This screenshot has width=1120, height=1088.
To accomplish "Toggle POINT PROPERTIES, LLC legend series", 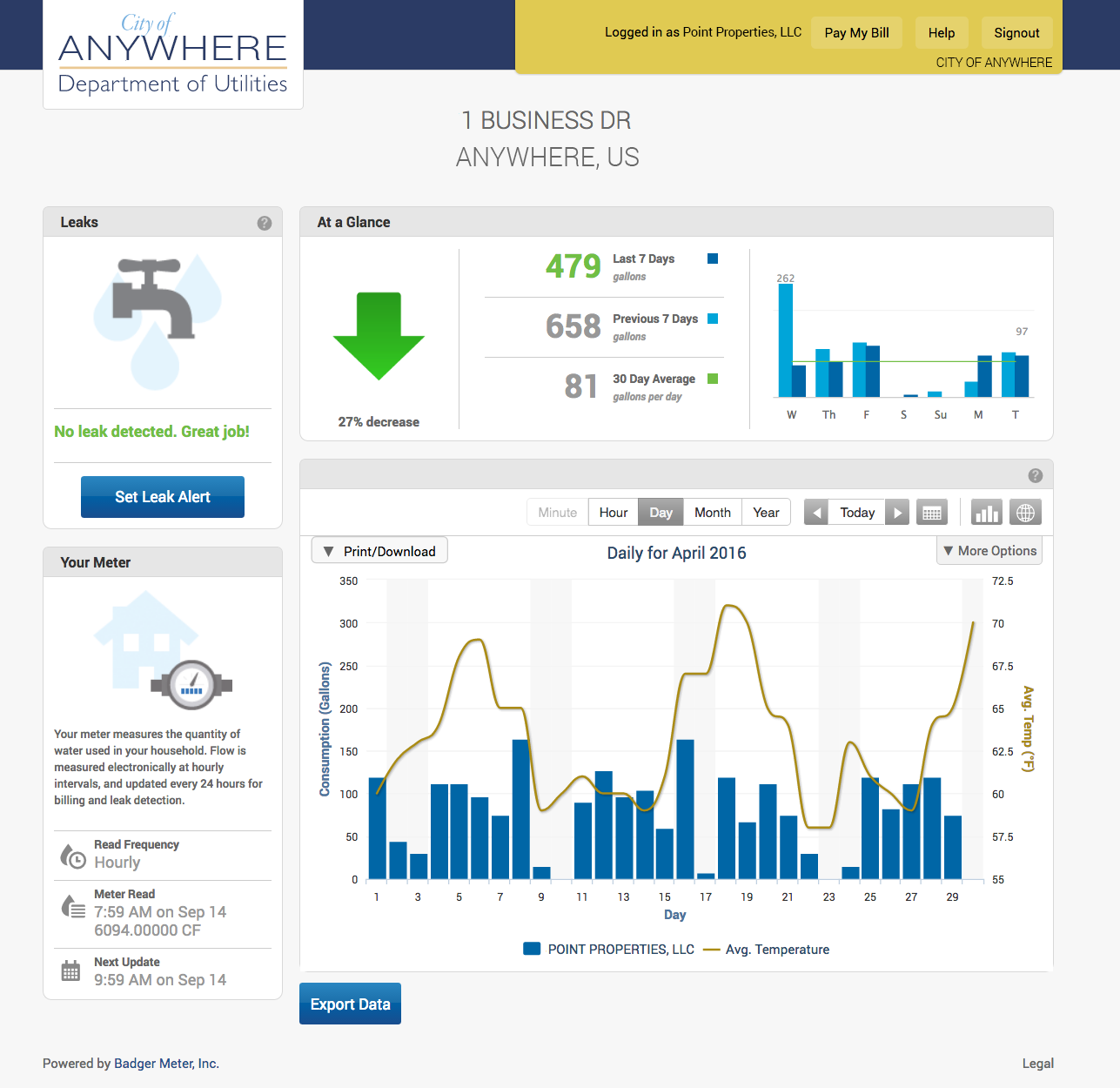I will [x=609, y=950].
